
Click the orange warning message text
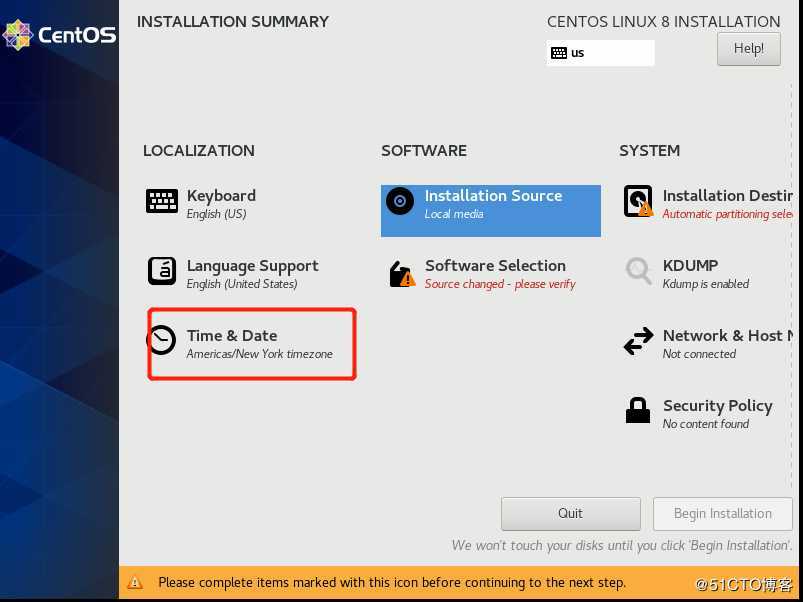392,583
